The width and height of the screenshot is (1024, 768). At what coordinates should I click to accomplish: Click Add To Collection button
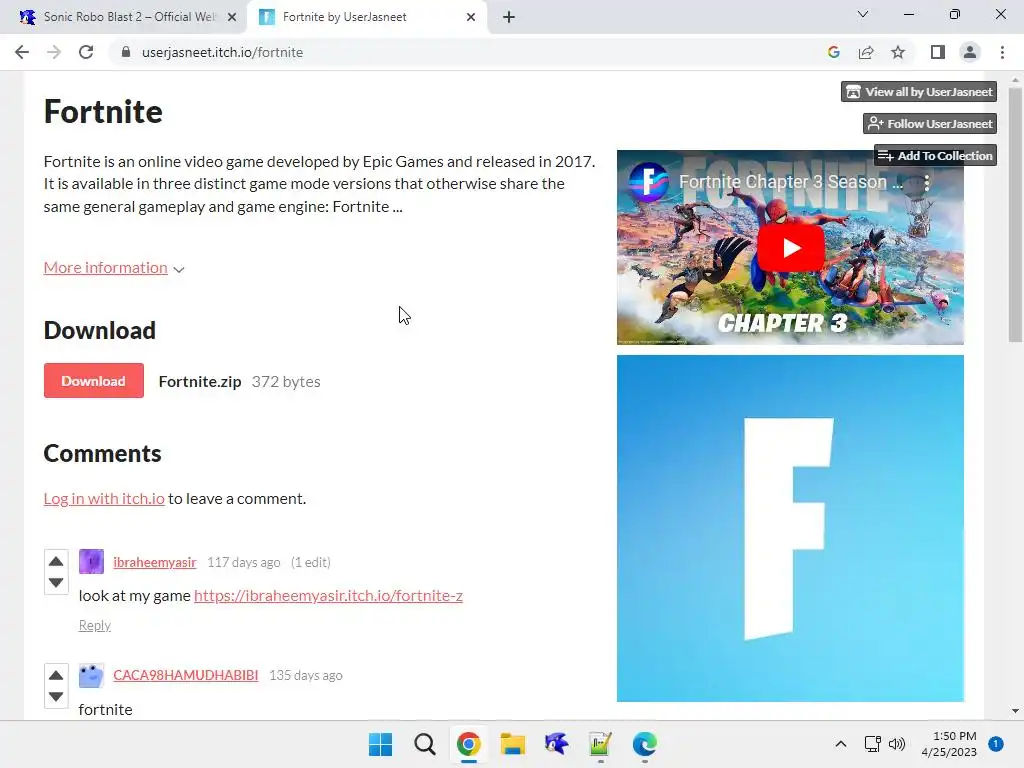(x=935, y=155)
